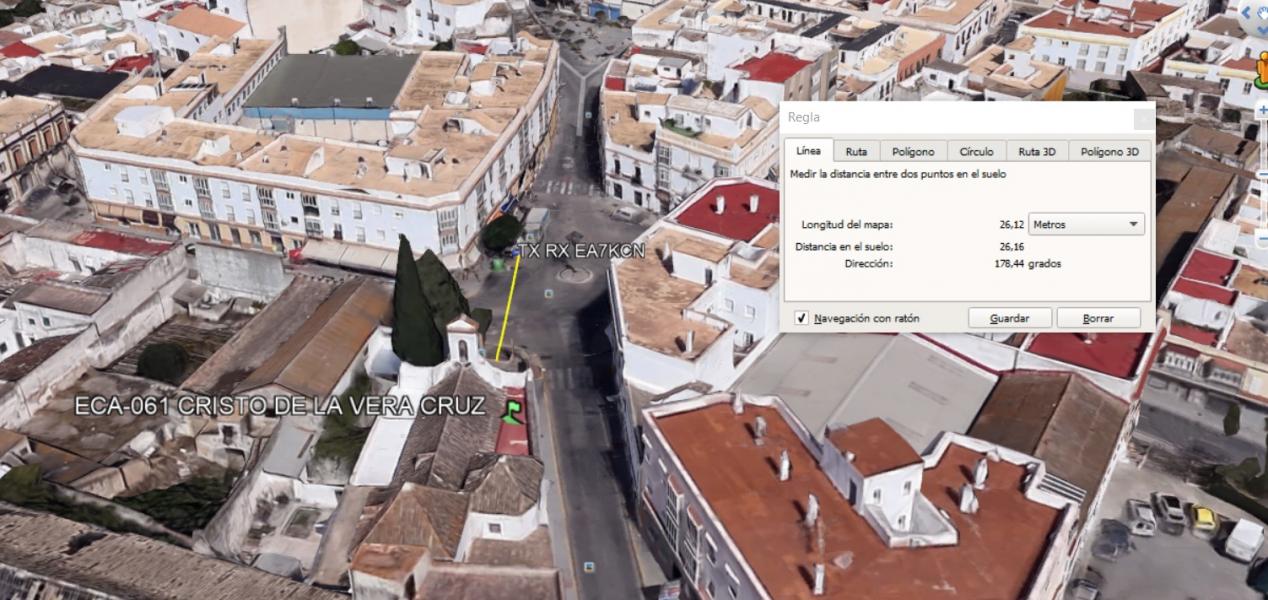The width and height of the screenshot is (1268, 600).
Task: Click the green flag placemark on the church
Action: 512,412
